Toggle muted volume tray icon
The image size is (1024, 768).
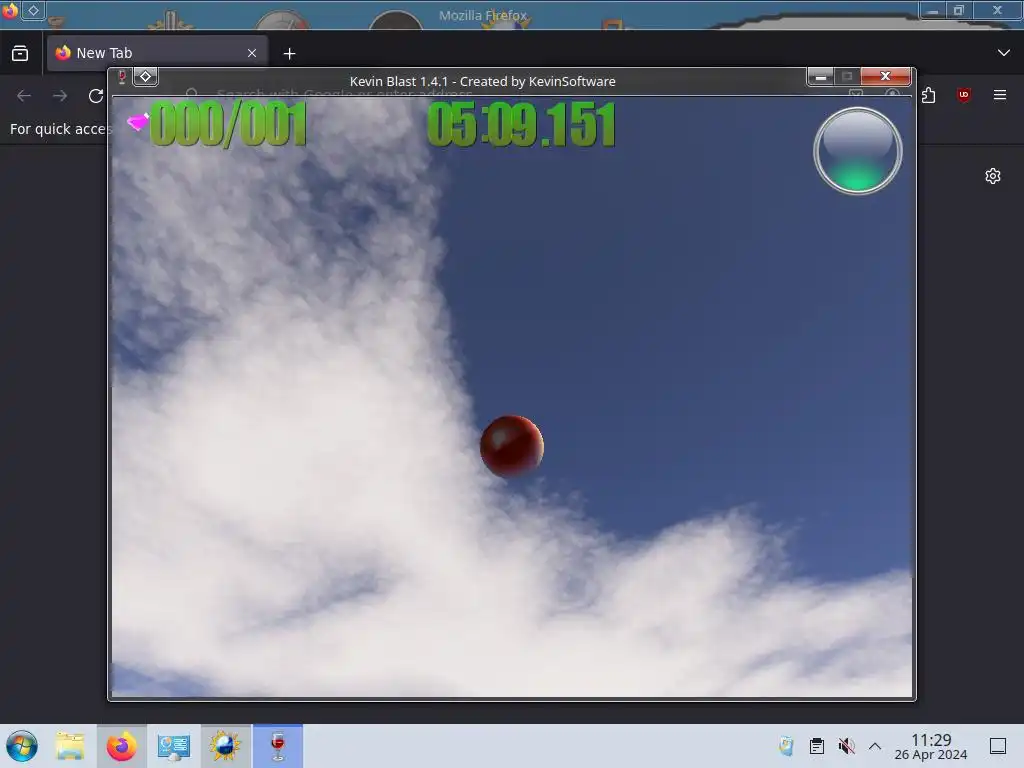click(846, 746)
